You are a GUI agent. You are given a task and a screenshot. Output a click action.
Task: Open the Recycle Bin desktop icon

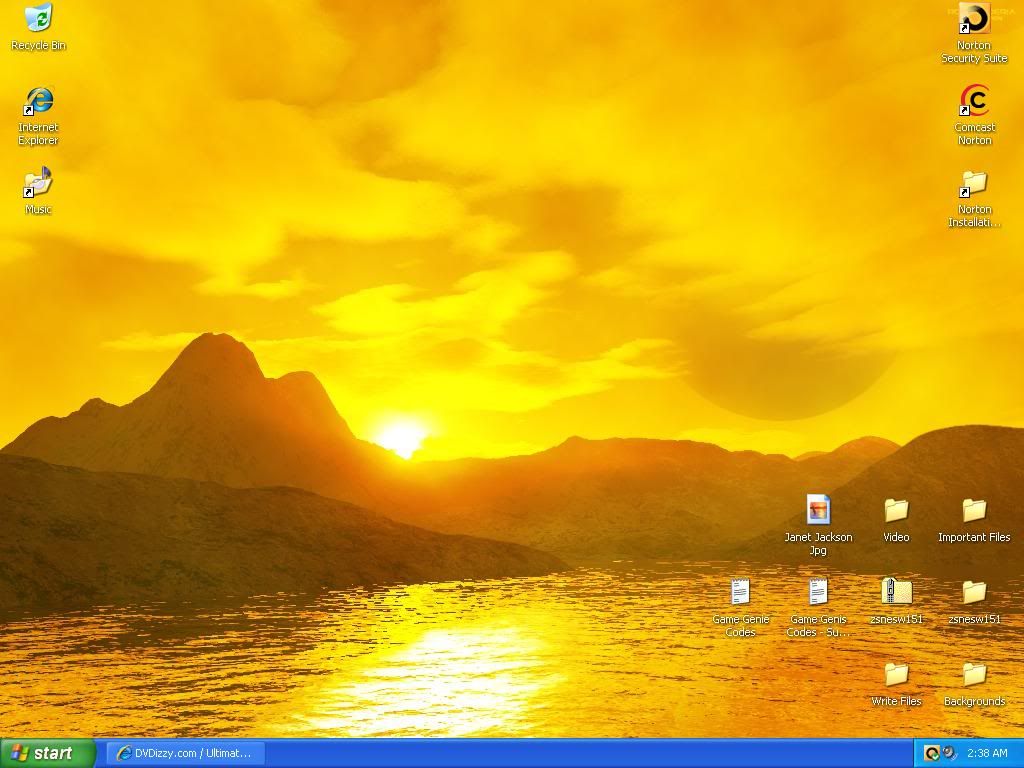coord(38,18)
